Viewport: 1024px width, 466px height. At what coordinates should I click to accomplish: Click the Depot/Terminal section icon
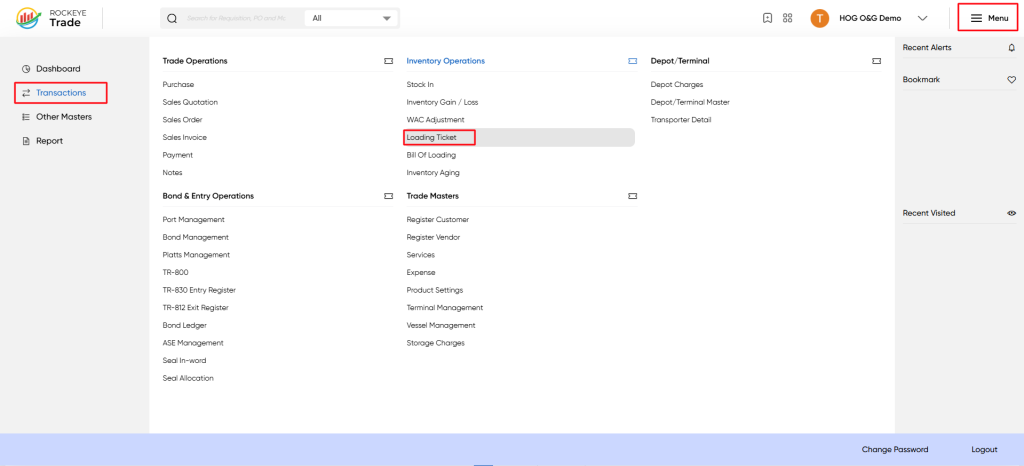point(876,61)
